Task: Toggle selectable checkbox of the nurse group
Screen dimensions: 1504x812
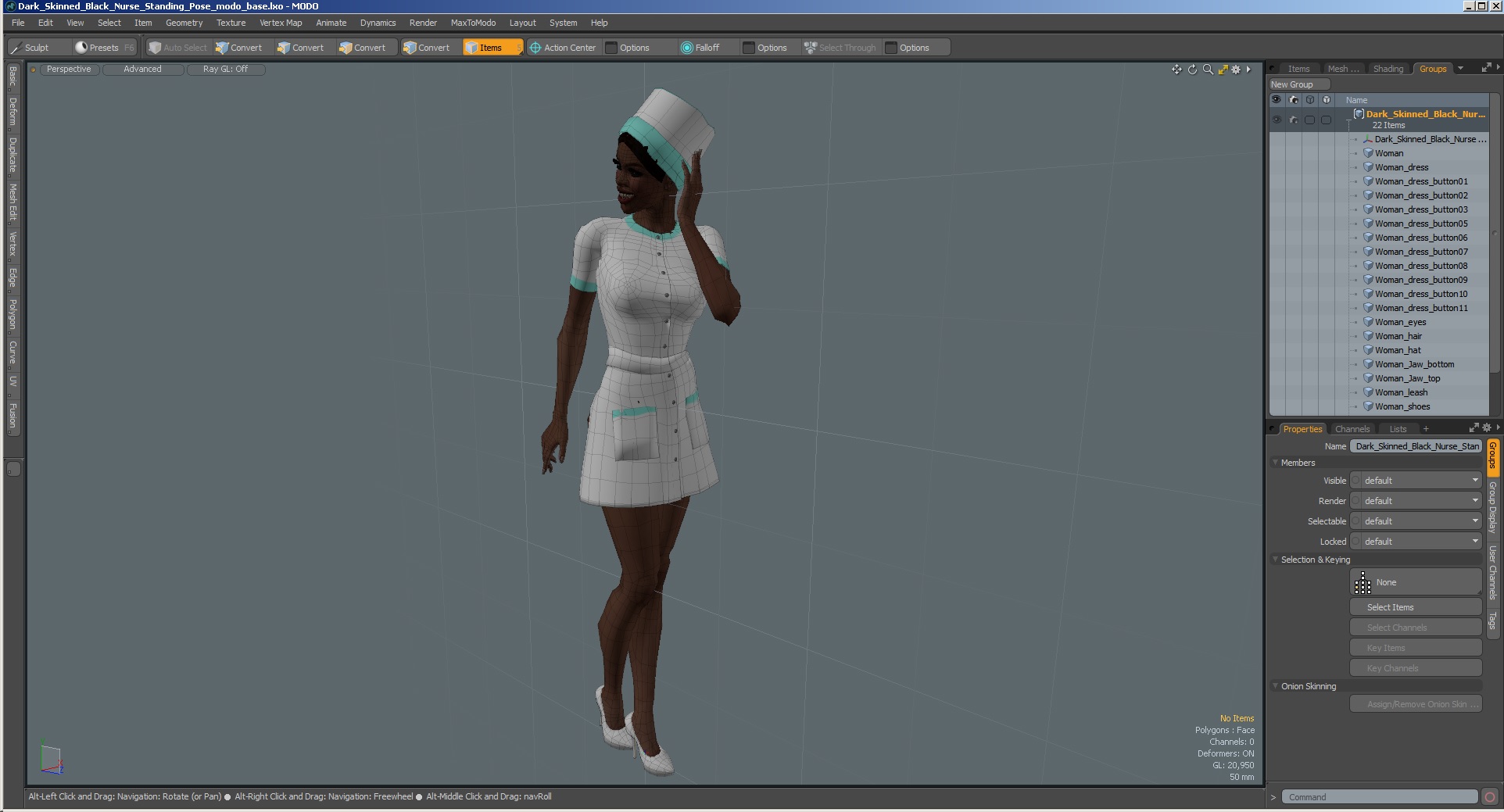Action: click(x=1310, y=120)
